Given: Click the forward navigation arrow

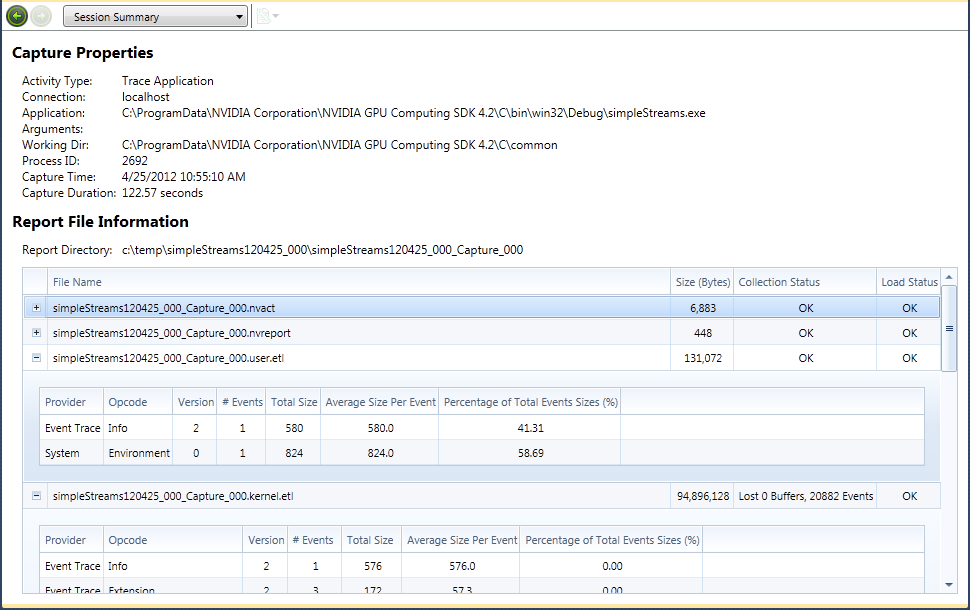Looking at the screenshot, I should [x=41, y=16].
